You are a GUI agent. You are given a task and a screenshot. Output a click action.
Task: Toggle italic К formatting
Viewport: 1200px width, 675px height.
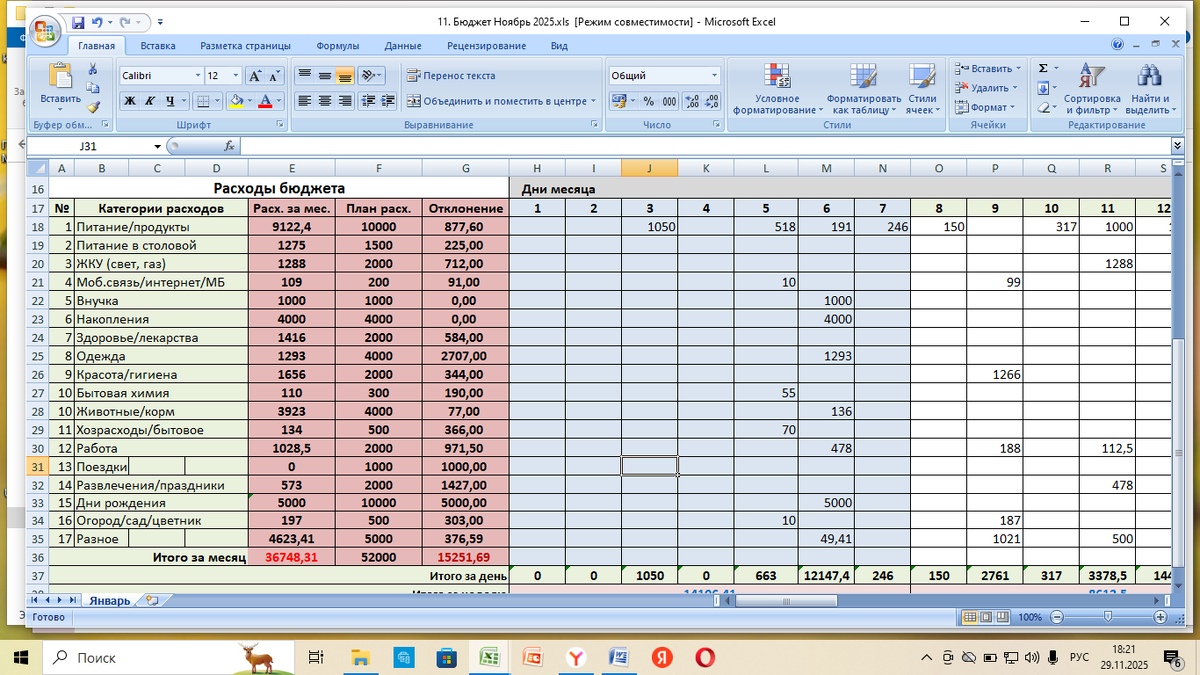[x=150, y=101]
